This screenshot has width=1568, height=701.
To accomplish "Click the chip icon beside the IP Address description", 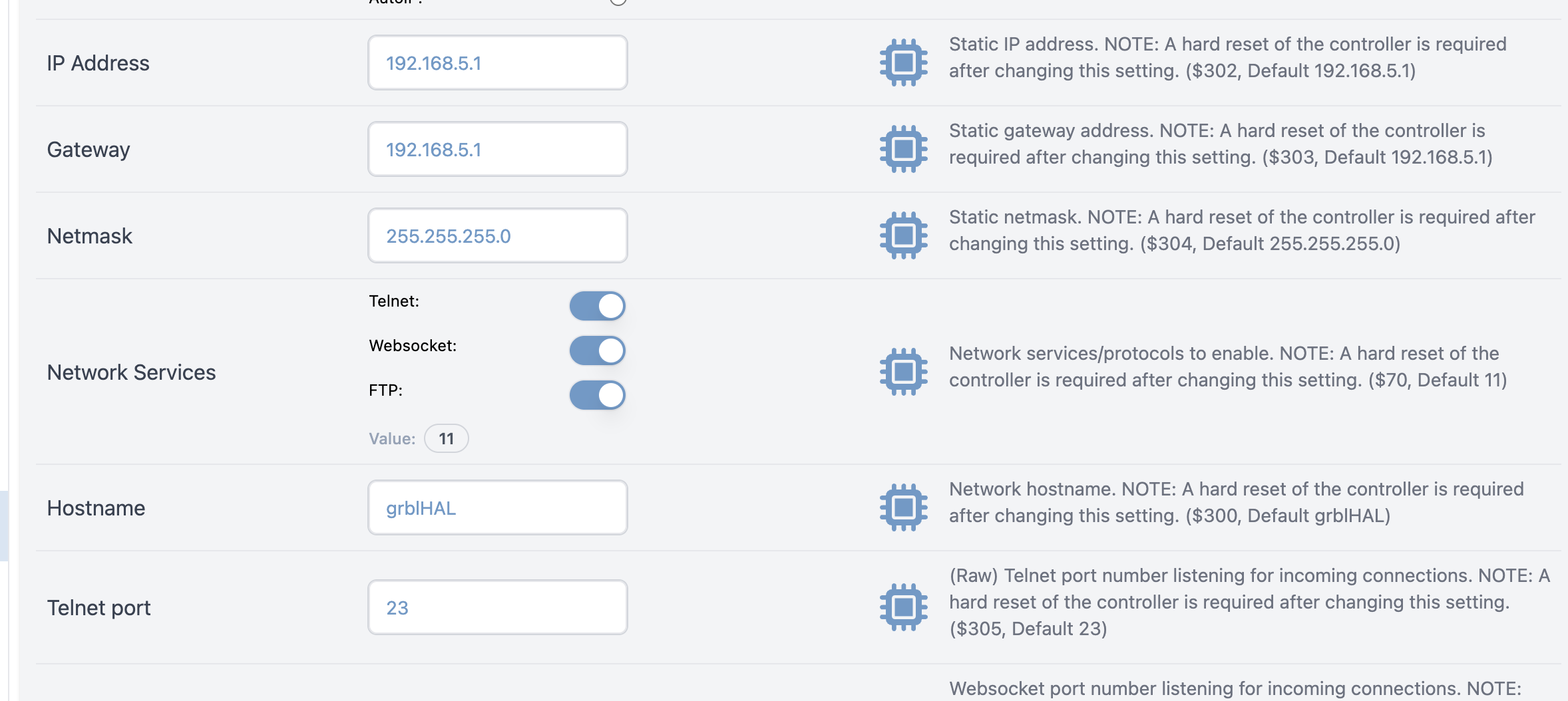I will (x=903, y=63).
